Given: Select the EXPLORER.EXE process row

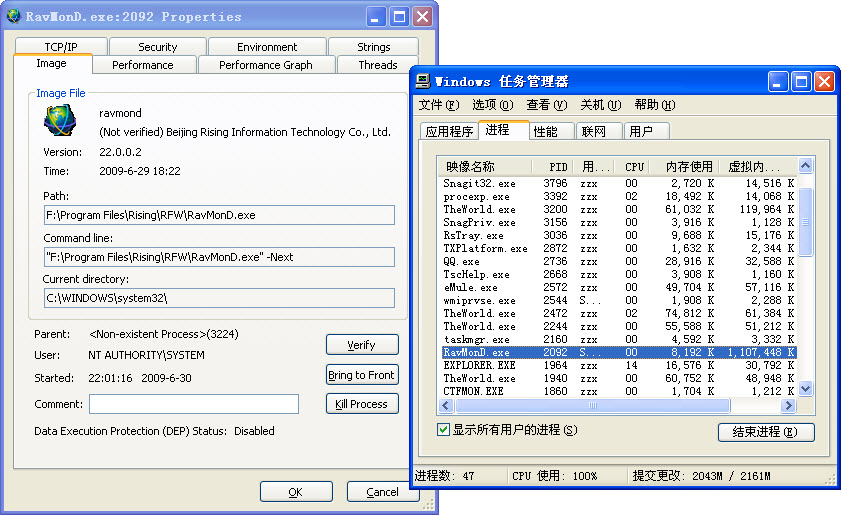Looking at the screenshot, I should pyautogui.click(x=618, y=365).
